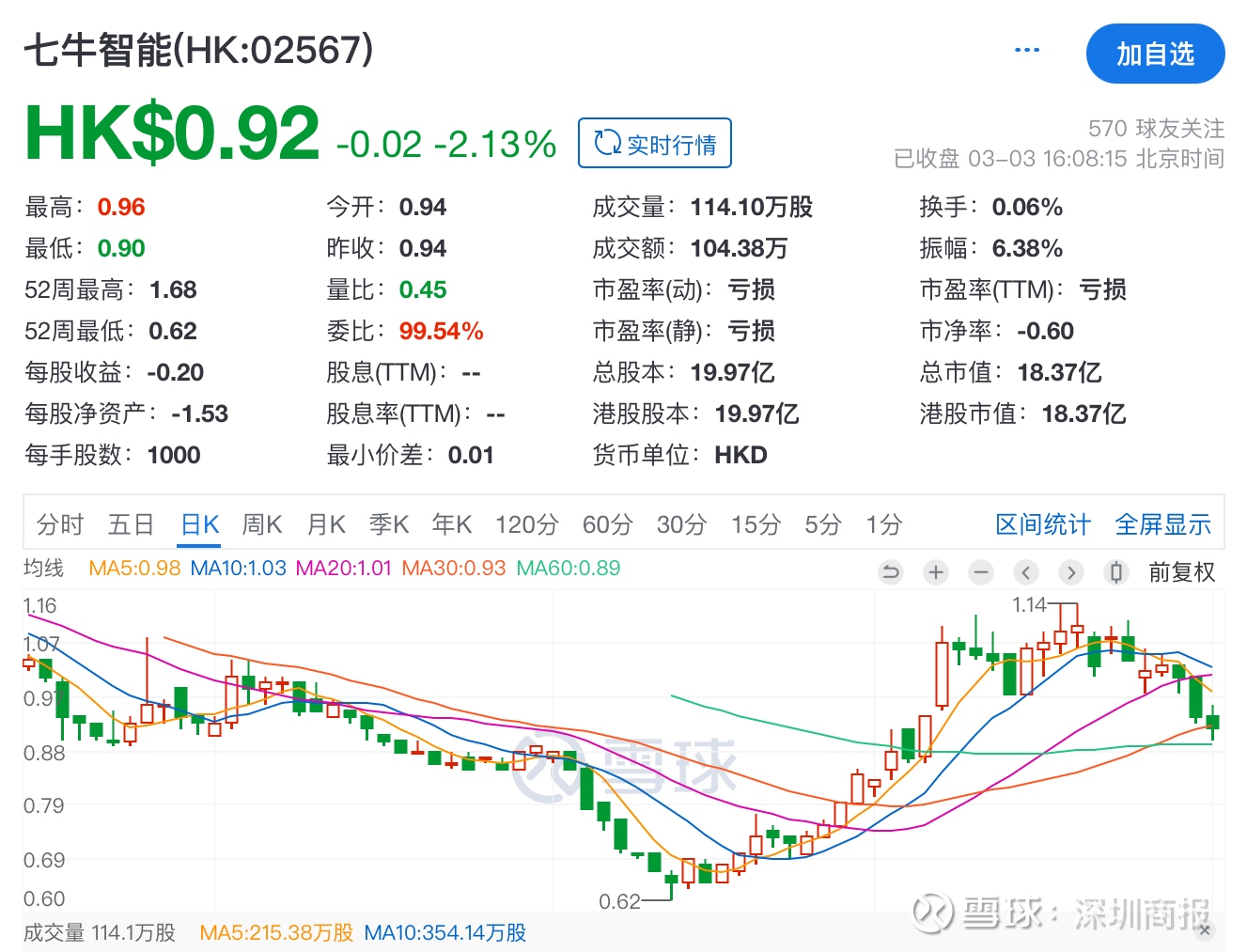The image size is (1247, 952).
Task: Click the 52周最高 value 1.68
Action: point(173,289)
